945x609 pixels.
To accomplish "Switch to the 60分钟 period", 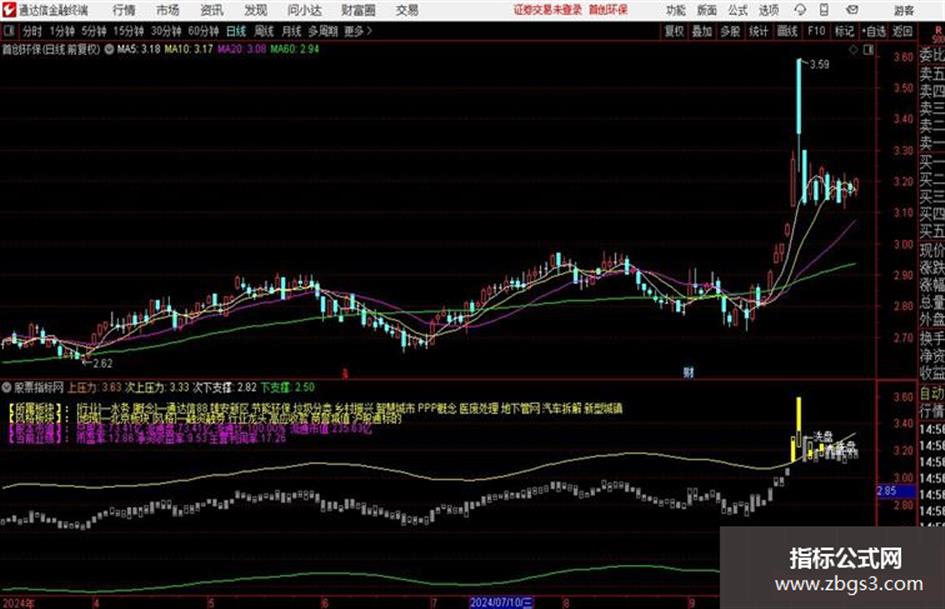I will pos(203,31).
